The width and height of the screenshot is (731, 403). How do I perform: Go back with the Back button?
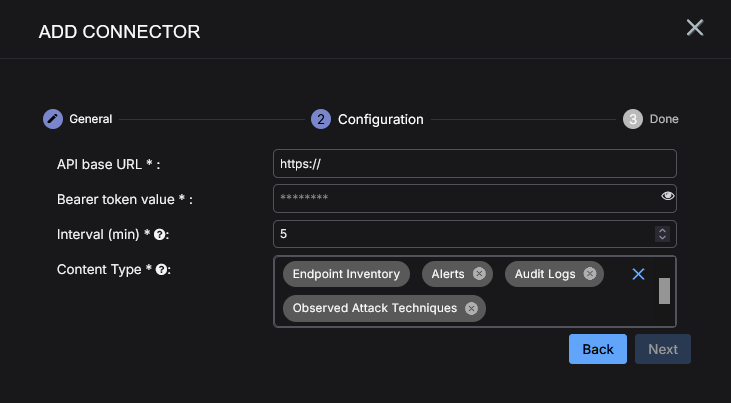598,349
